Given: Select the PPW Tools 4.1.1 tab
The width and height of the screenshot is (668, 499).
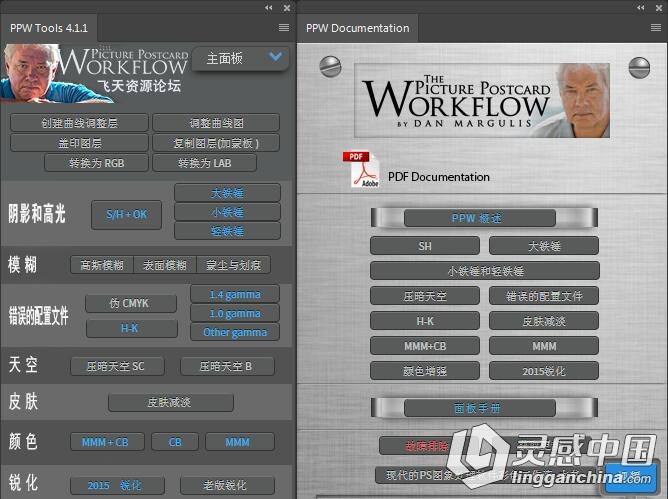Looking at the screenshot, I should (x=49, y=28).
